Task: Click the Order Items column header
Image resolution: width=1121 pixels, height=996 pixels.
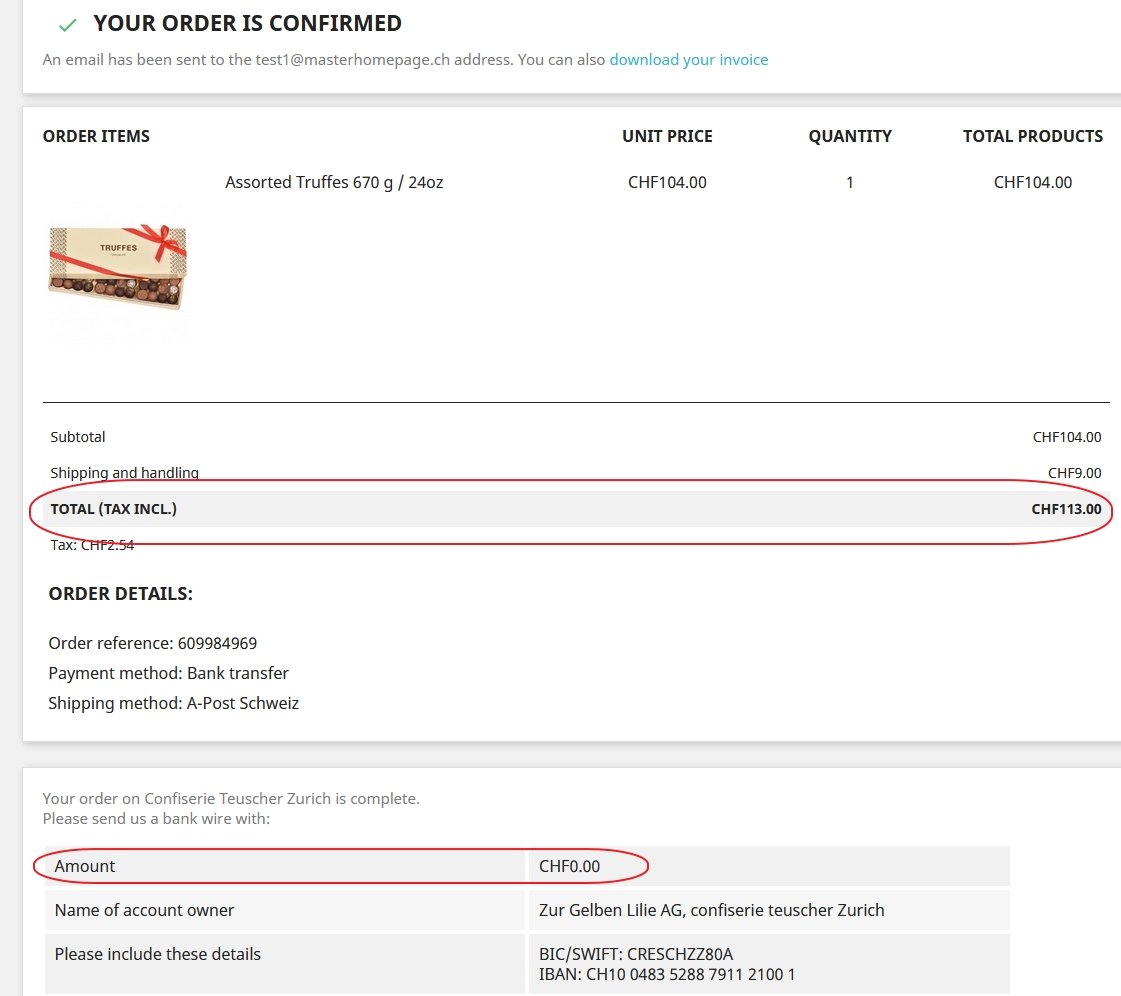Action: click(x=96, y=136)
